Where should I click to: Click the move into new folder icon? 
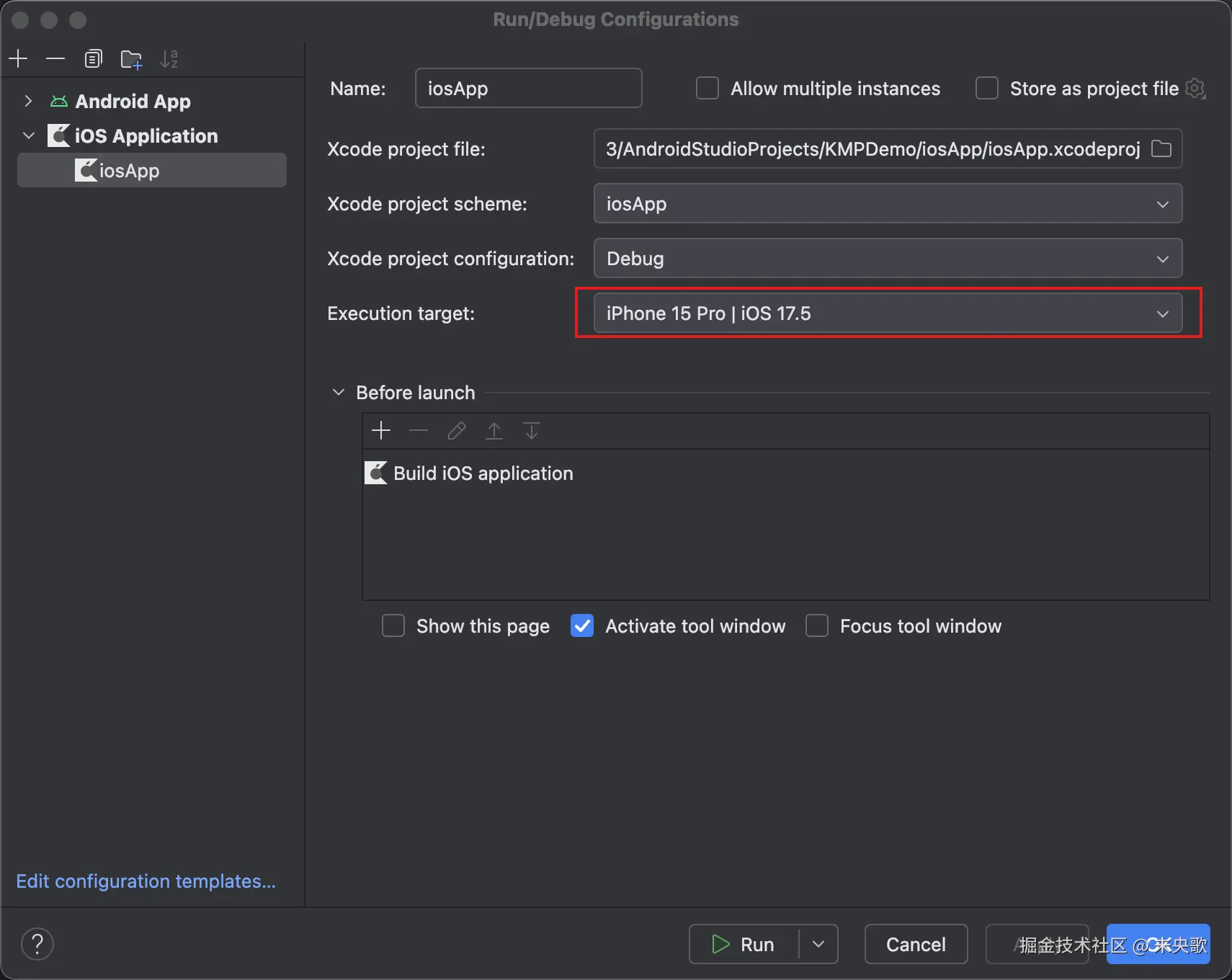(131, 59)
